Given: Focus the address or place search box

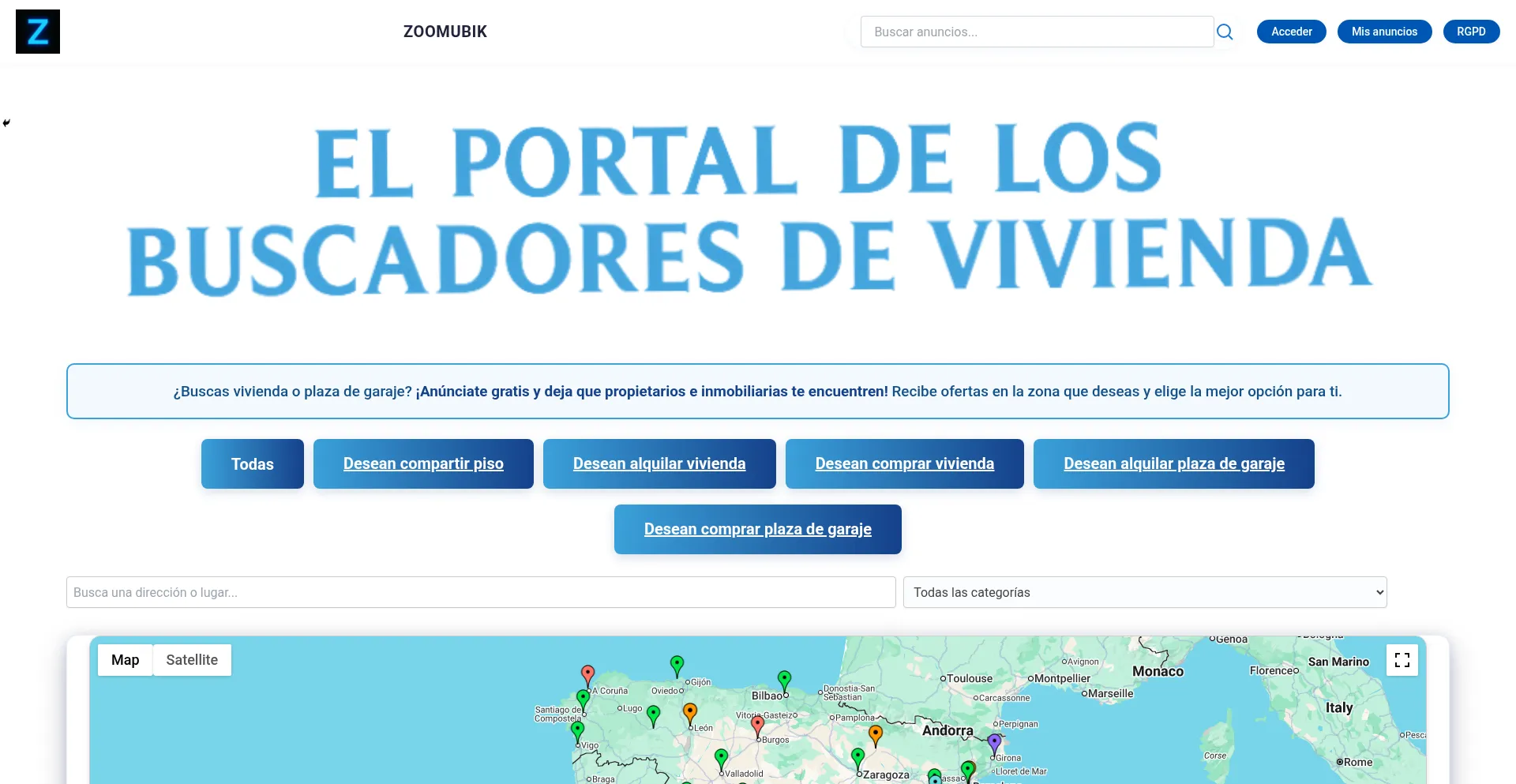Looking at the screenshot, I should (x=480, y=592).
